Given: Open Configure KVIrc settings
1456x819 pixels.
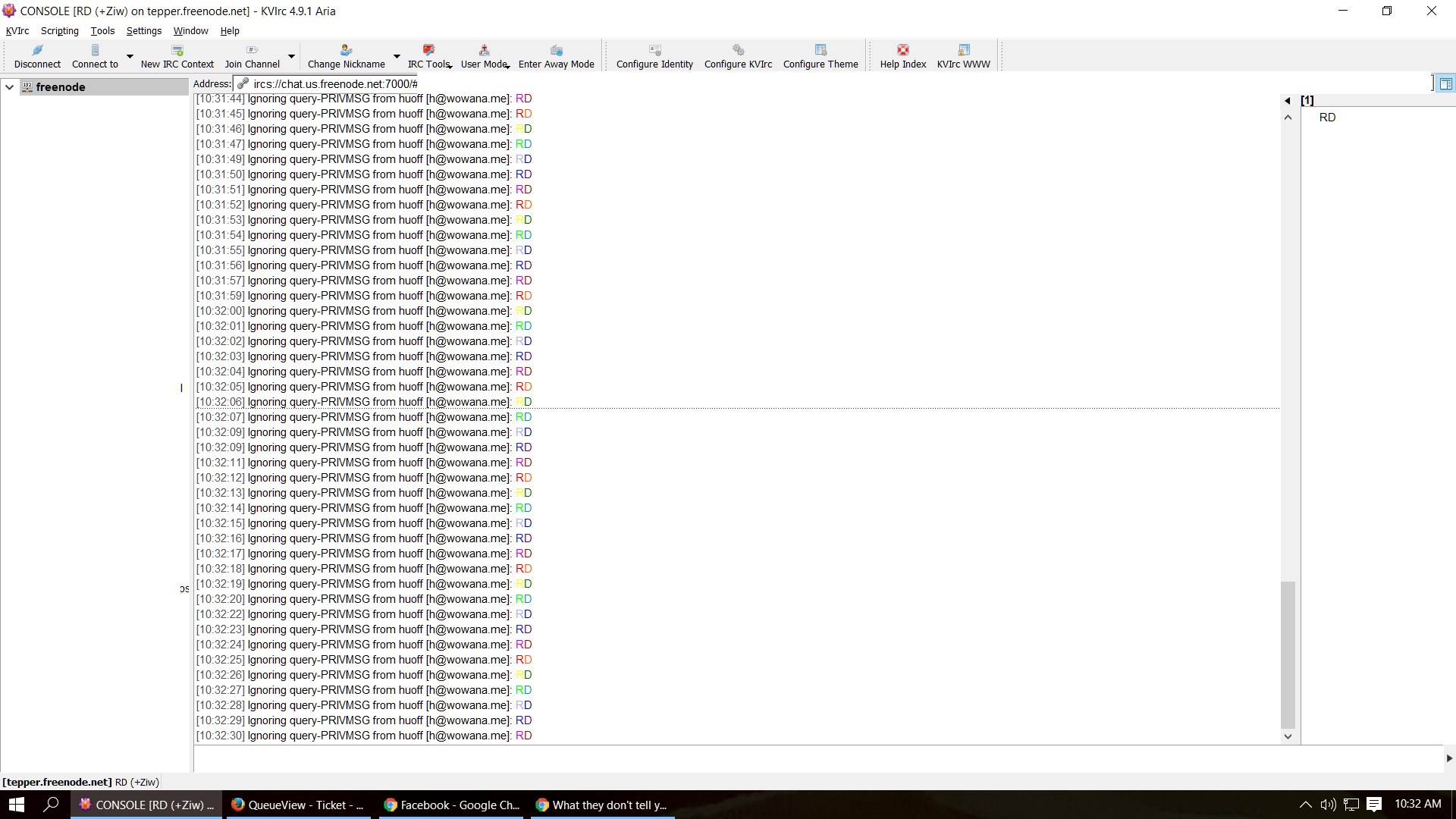Looking at the screenshot, I should (x=738, y=56).
